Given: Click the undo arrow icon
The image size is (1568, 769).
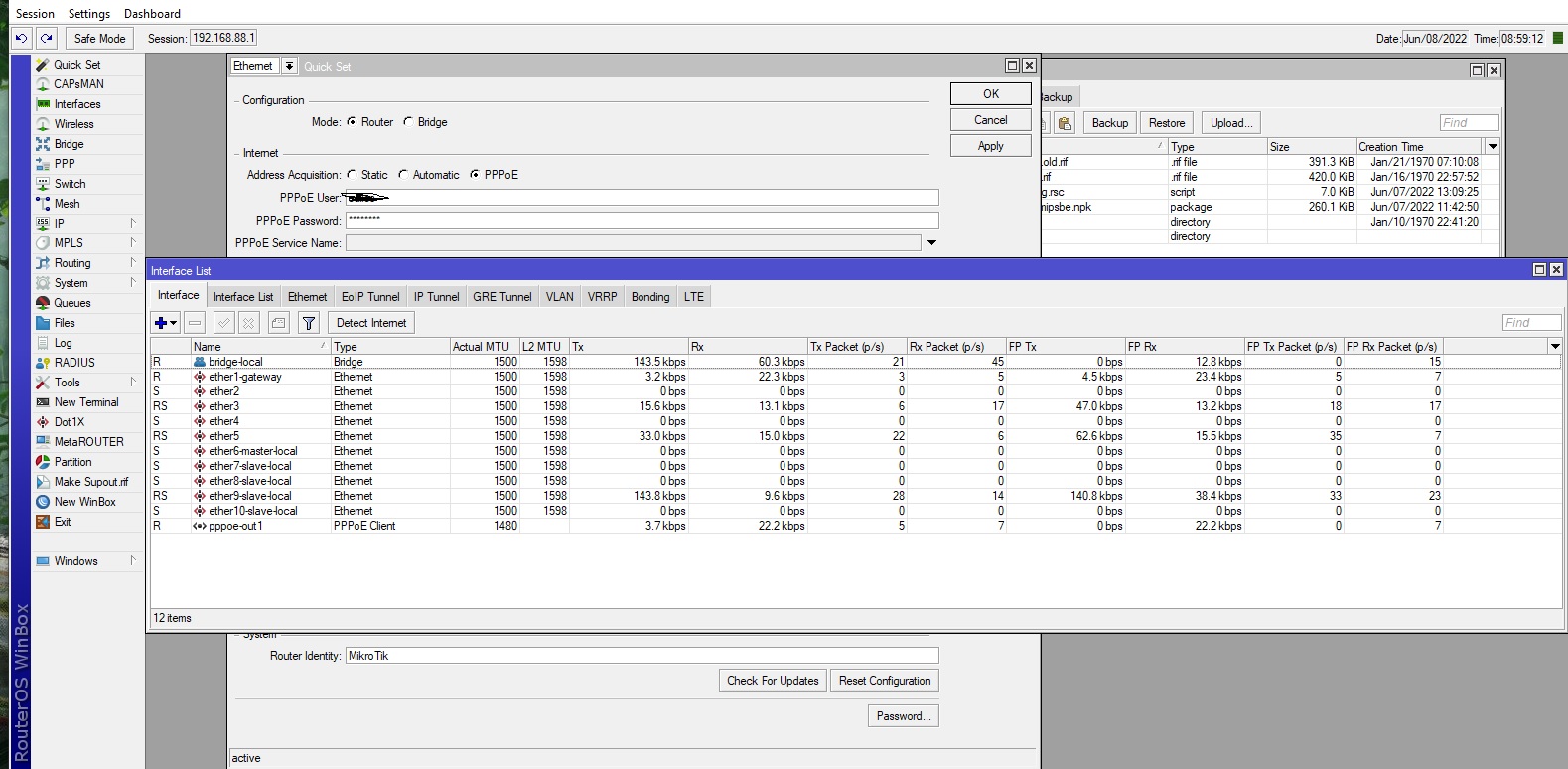Looking at the screenshot, I should (x=21, y=38).
